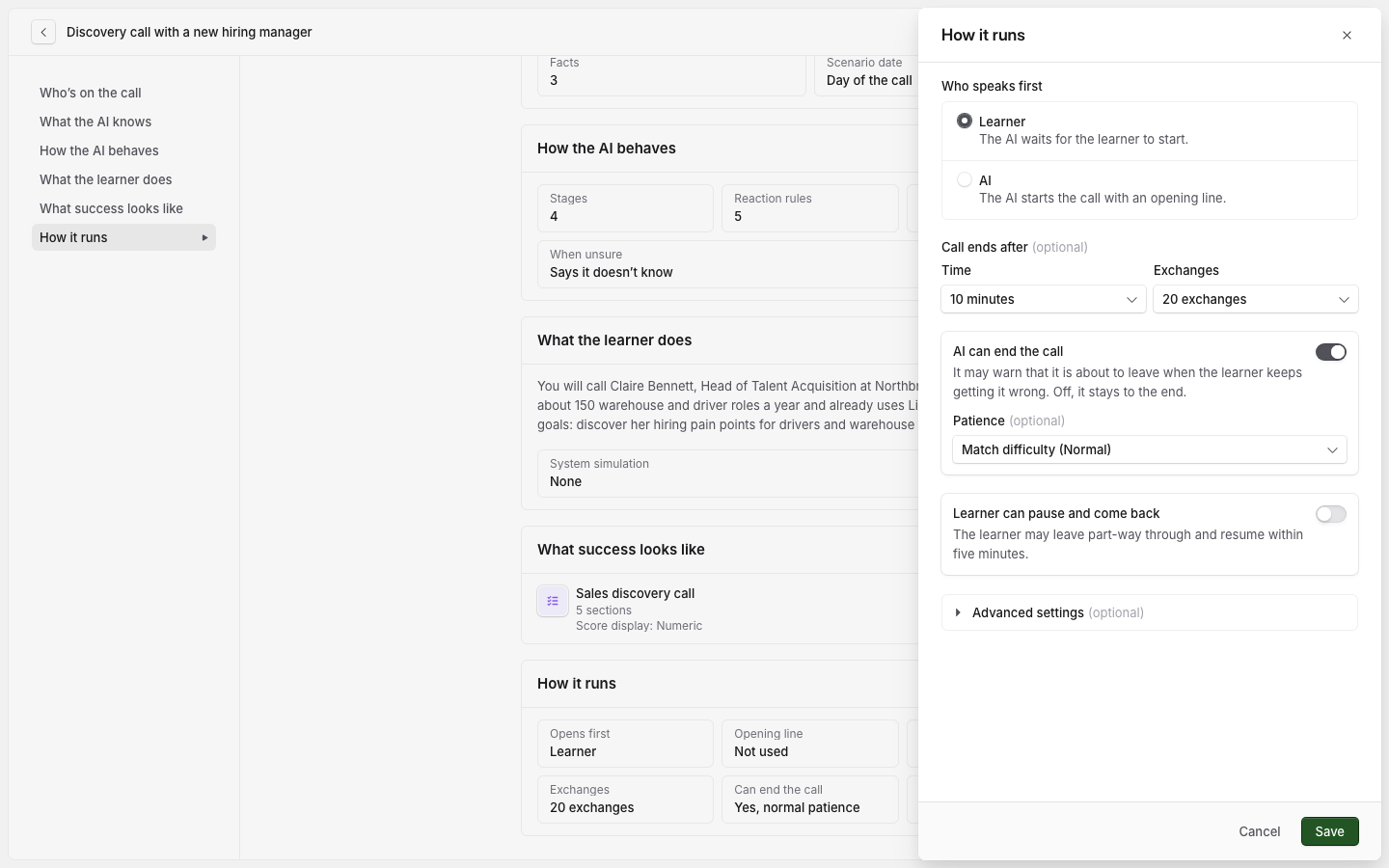
Task: Open the Time dropdown showing 10 minutes
Action: (x=1044, y=299)
